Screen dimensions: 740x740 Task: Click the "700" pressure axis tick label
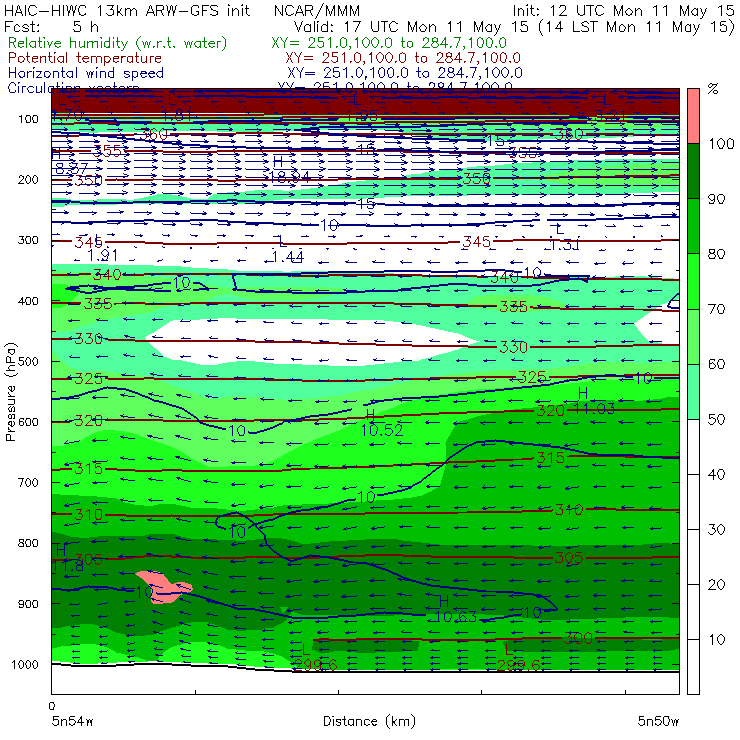[x=28, y=482]
